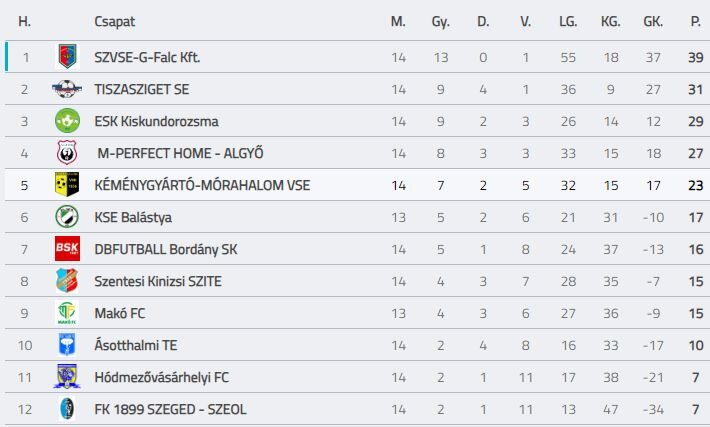
Task: Click the FK 1899 SZEGED - SZEOL emblem
Action: pyautogui.click(x=67, y=409)
